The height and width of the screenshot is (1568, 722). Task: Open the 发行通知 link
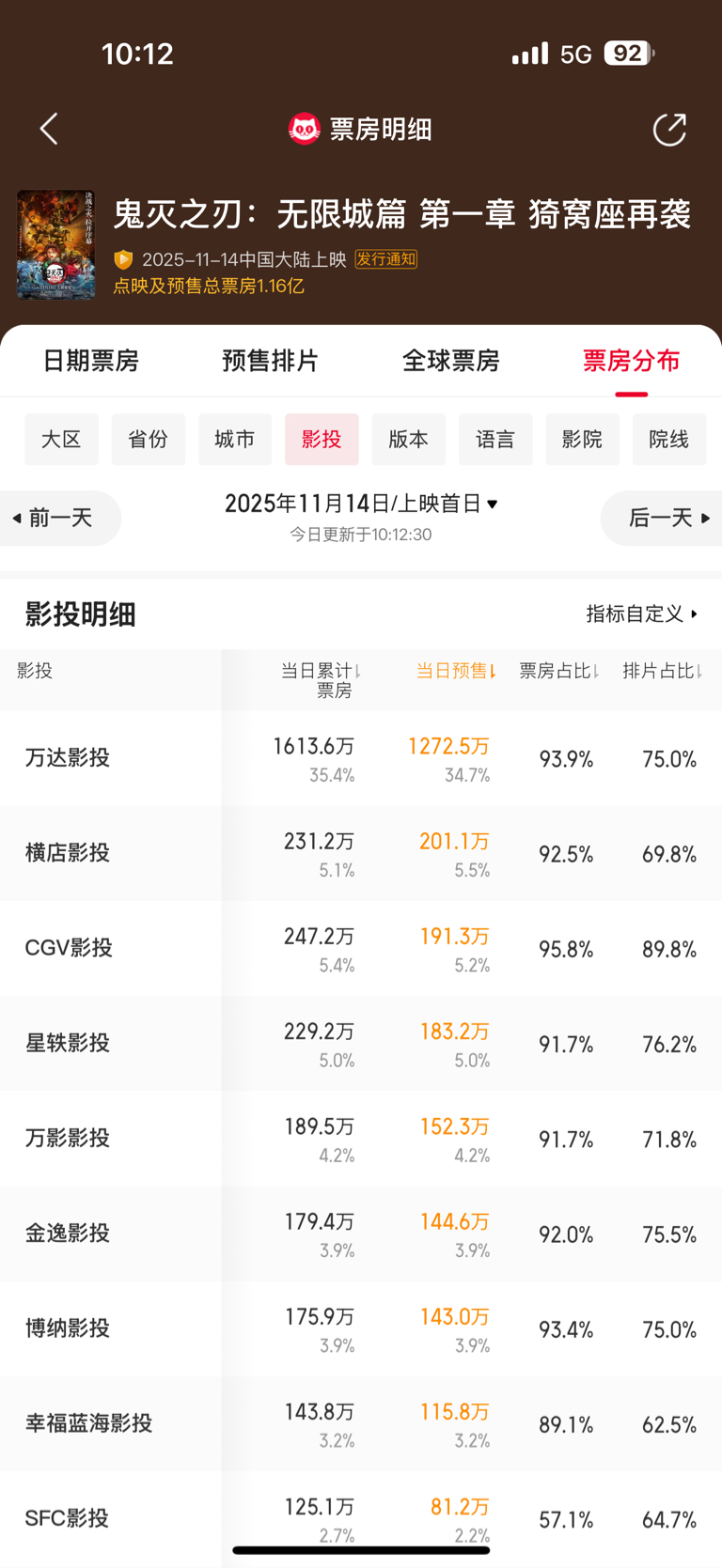click(x=385, y=259)
